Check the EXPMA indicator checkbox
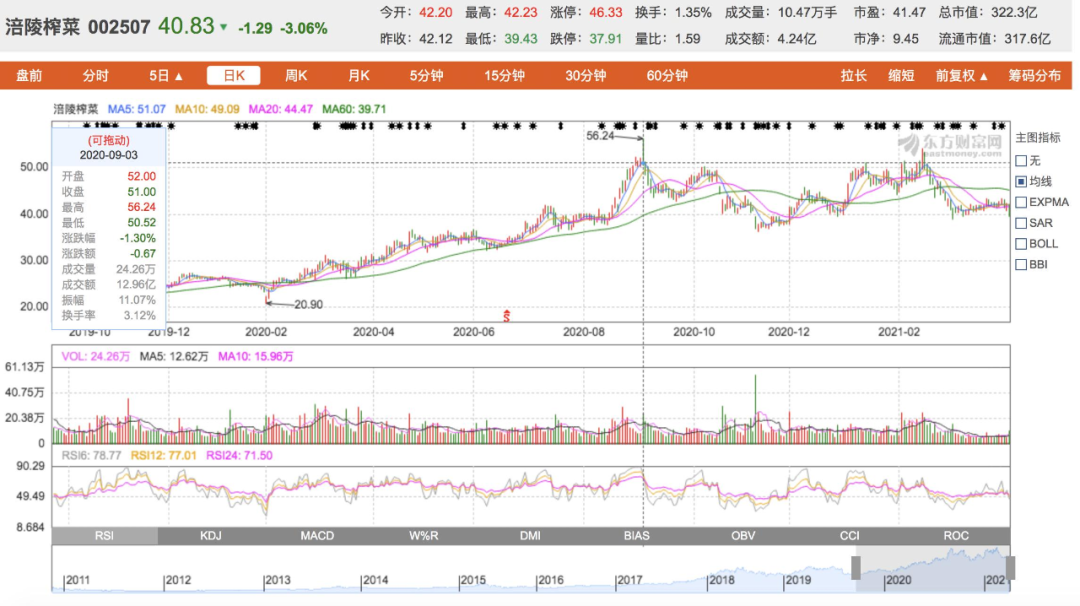Image resolution: width=1080 pixels, height=606 pixels. (x=1021, y=202)
